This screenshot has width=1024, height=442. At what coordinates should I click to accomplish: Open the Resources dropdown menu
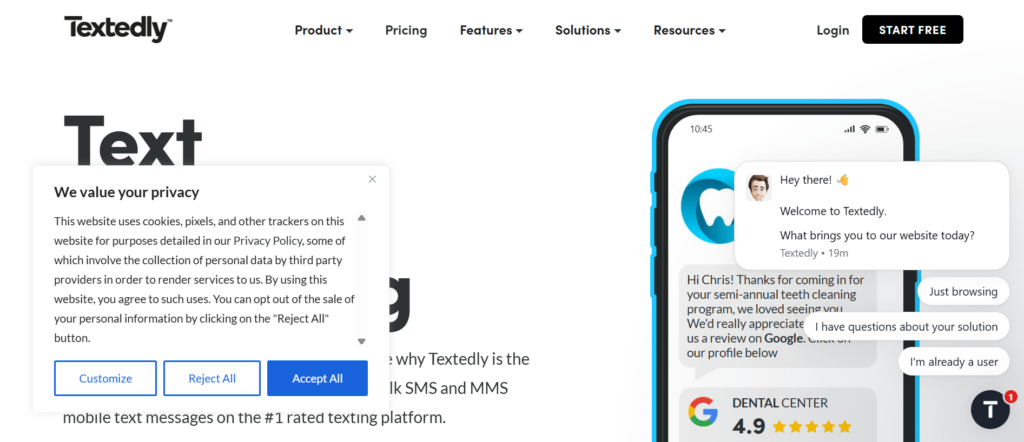[689, 30]
